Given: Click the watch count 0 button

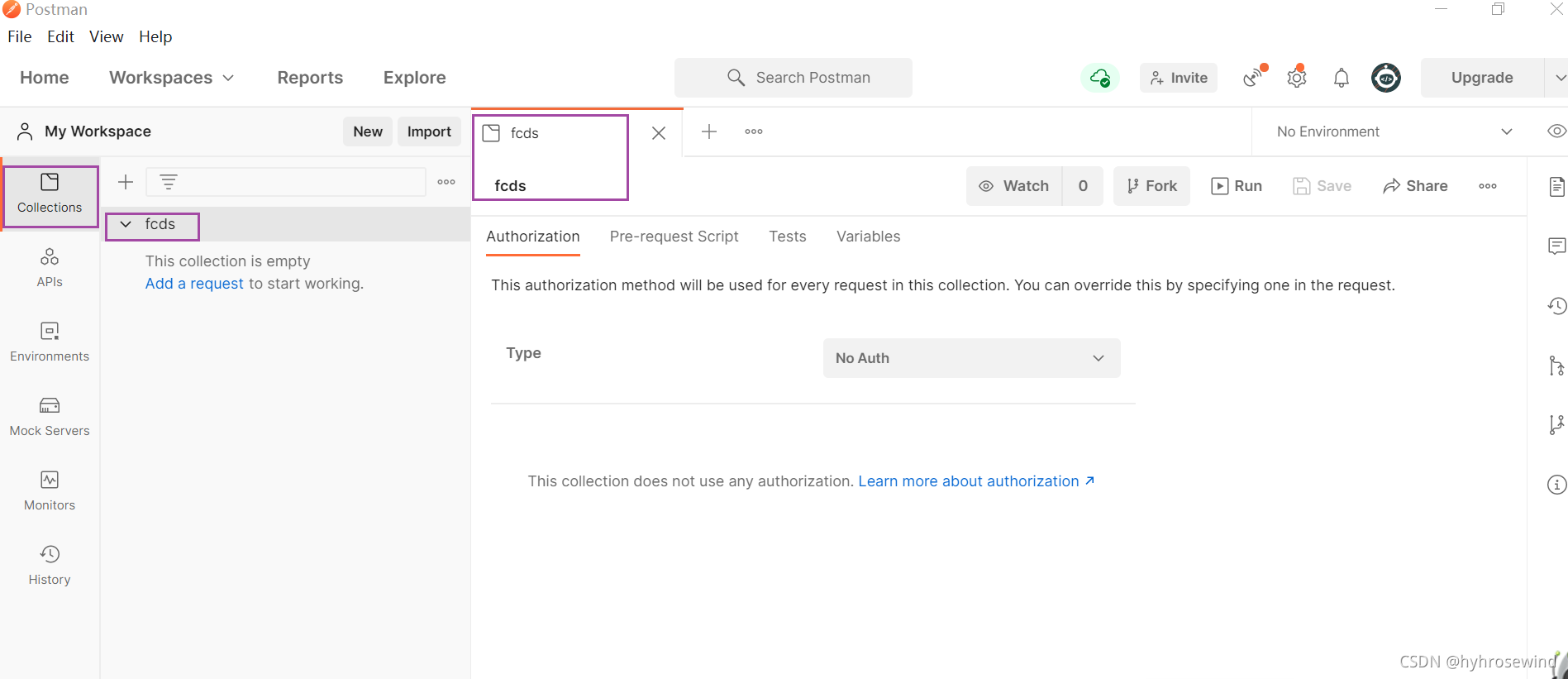Looking at the screenshot, I should click(1083, 186).
